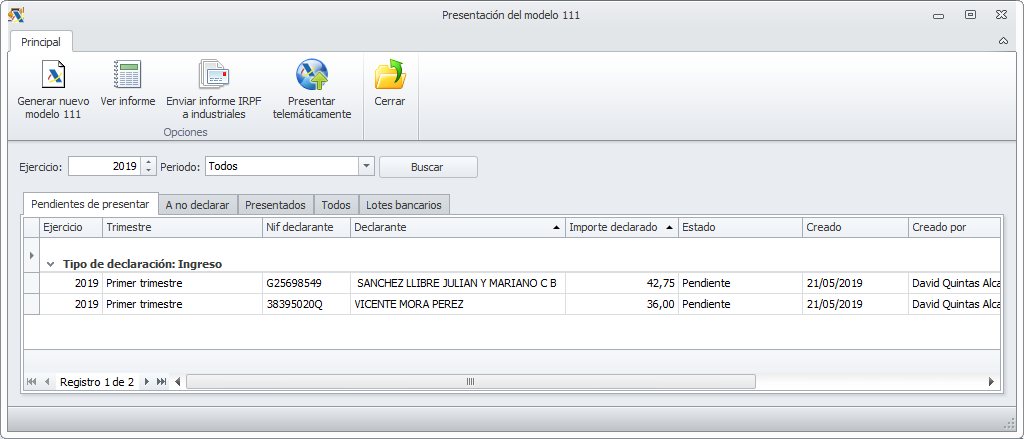Click the 38395020Q Nif cell
This screenshot has width=1024, height=439.
click(x=306, y=304)
